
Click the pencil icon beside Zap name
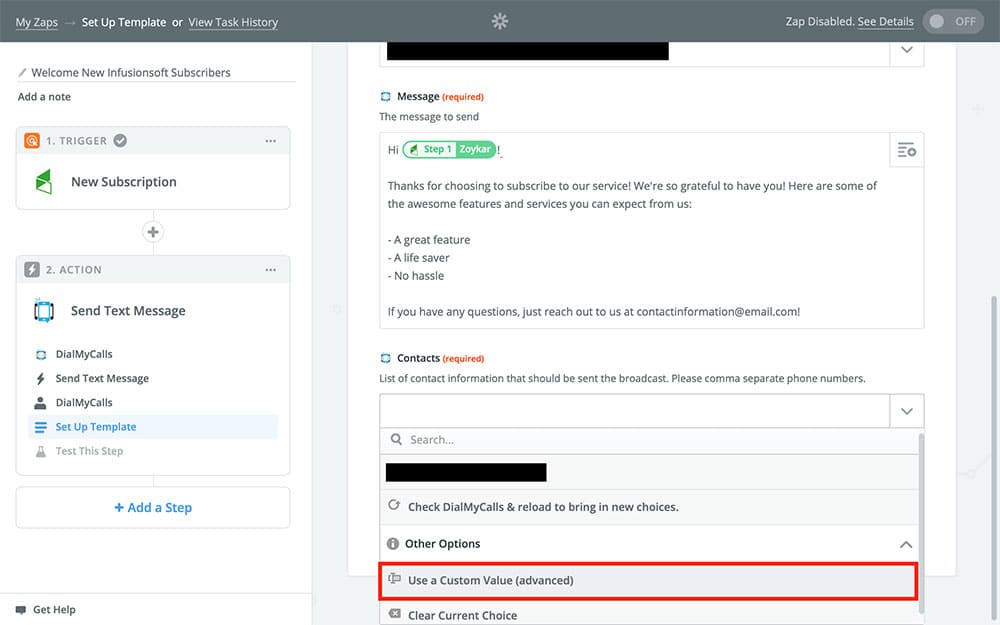coord(23,73)
